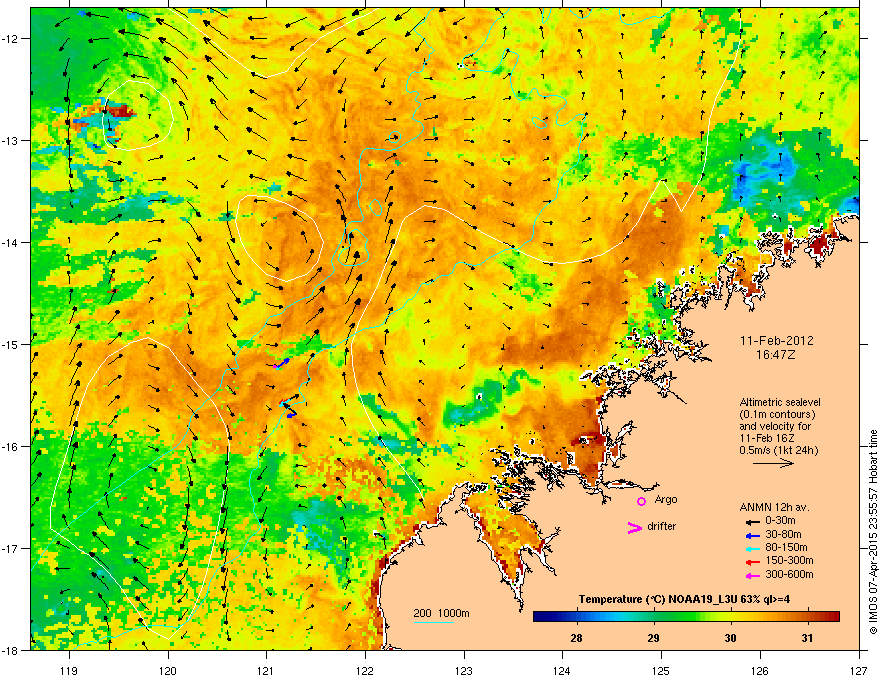
Task: Click the magenta drifter arrowhead legend marker
Action: [x=634, y=527]
